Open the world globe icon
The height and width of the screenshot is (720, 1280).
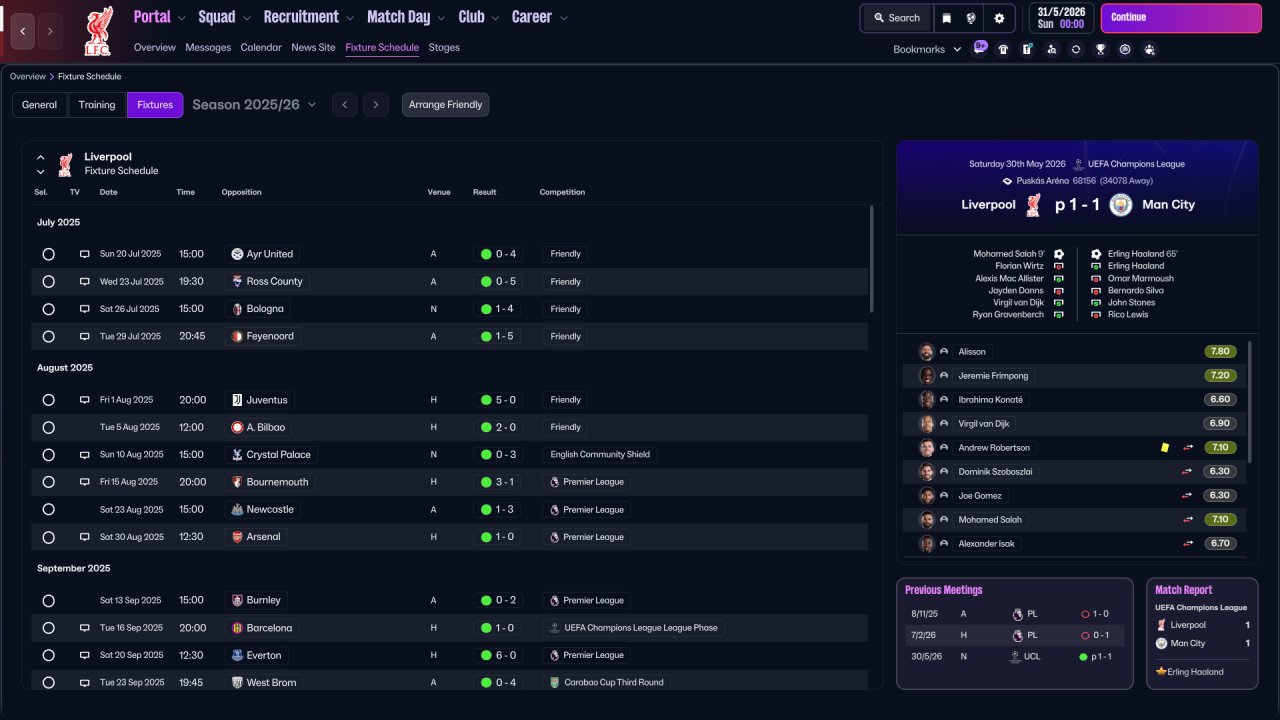coord(972,18)
